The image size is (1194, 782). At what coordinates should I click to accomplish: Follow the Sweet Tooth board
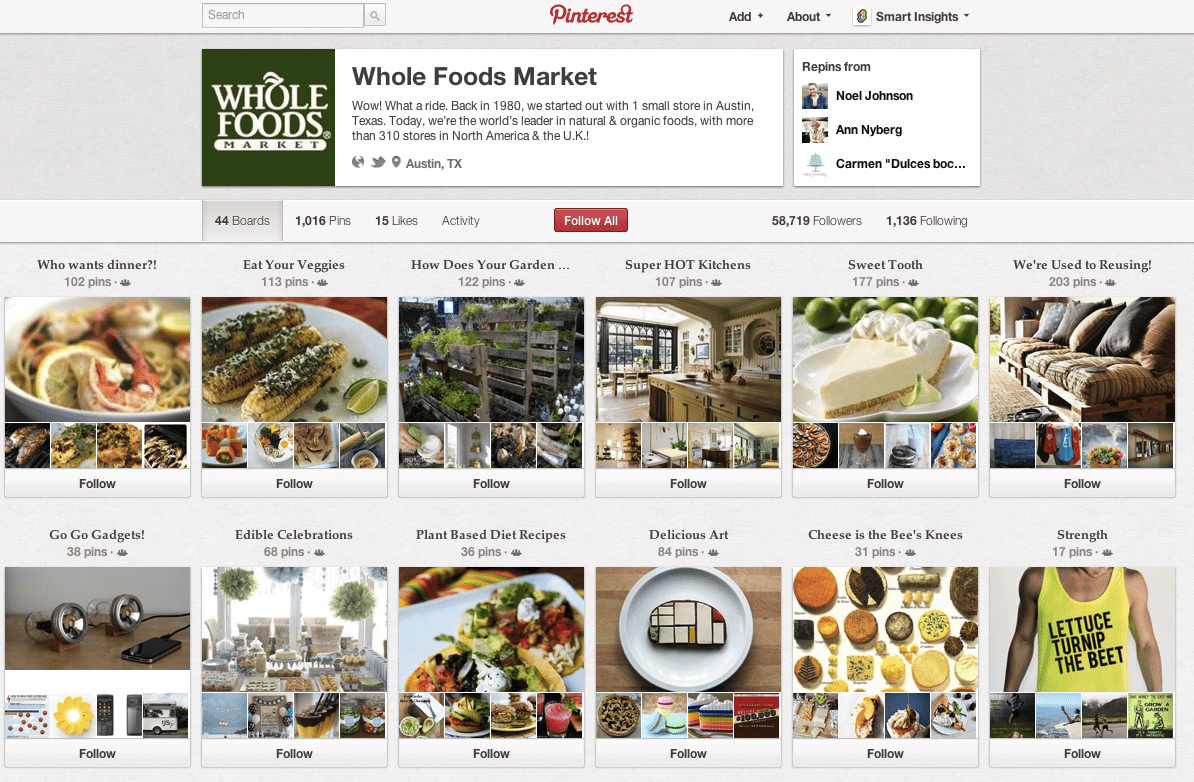tap(885, 484)
